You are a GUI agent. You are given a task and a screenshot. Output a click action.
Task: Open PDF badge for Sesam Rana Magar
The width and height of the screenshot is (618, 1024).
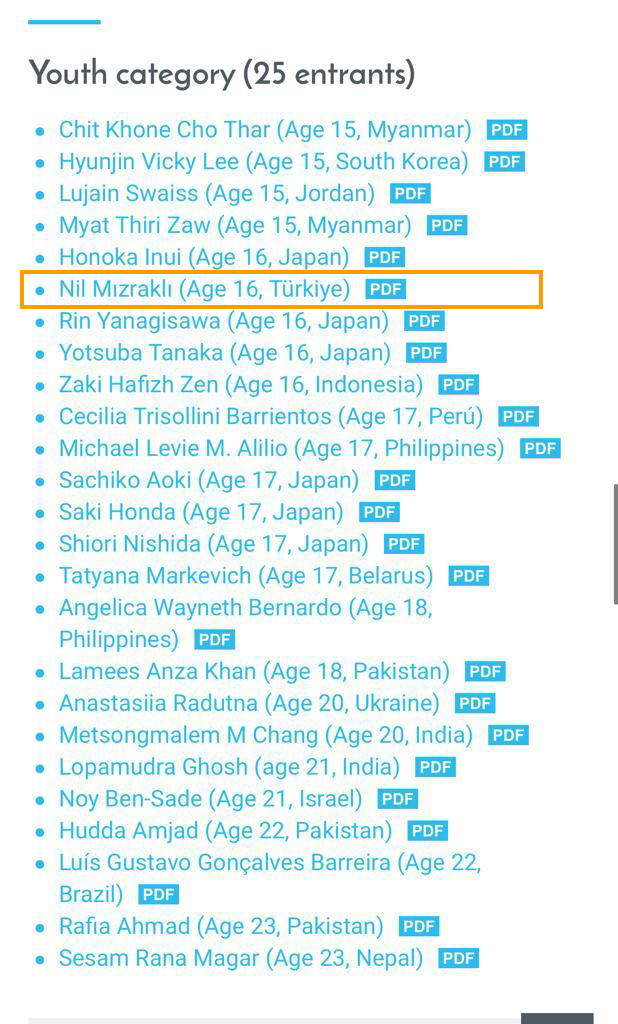459,959
